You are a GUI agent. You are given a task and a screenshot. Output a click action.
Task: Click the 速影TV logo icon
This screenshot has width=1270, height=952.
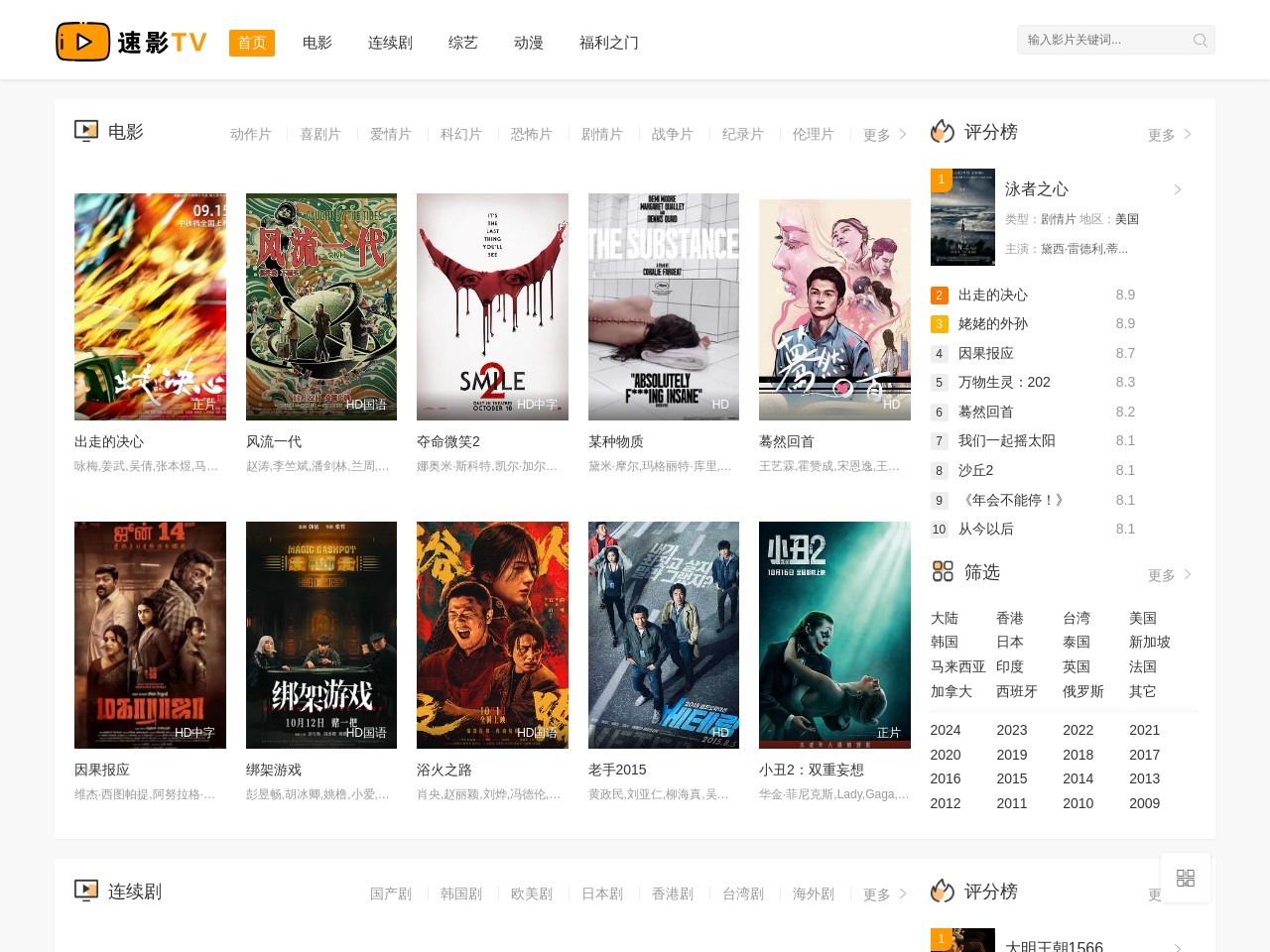[x=82, y=42]
